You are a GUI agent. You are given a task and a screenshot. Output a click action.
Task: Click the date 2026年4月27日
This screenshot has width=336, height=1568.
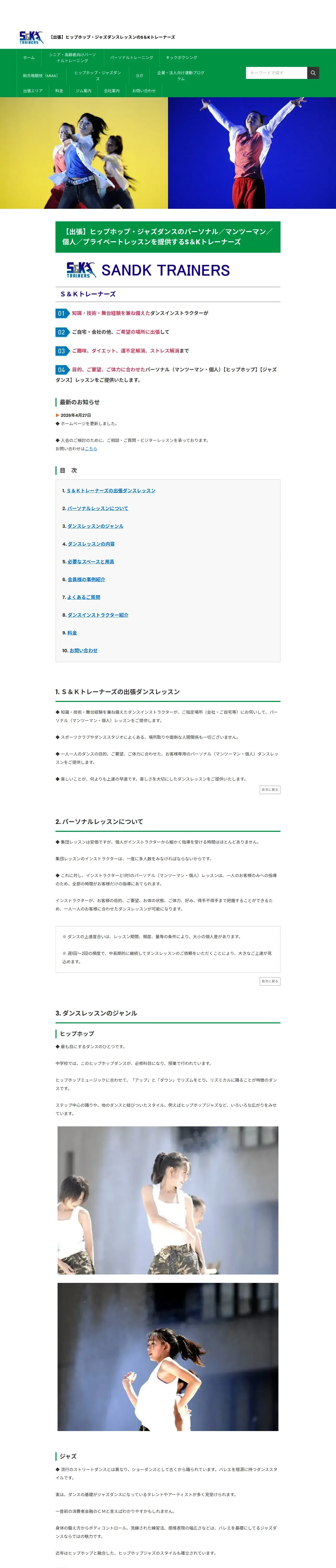click(x=76, y=415)
